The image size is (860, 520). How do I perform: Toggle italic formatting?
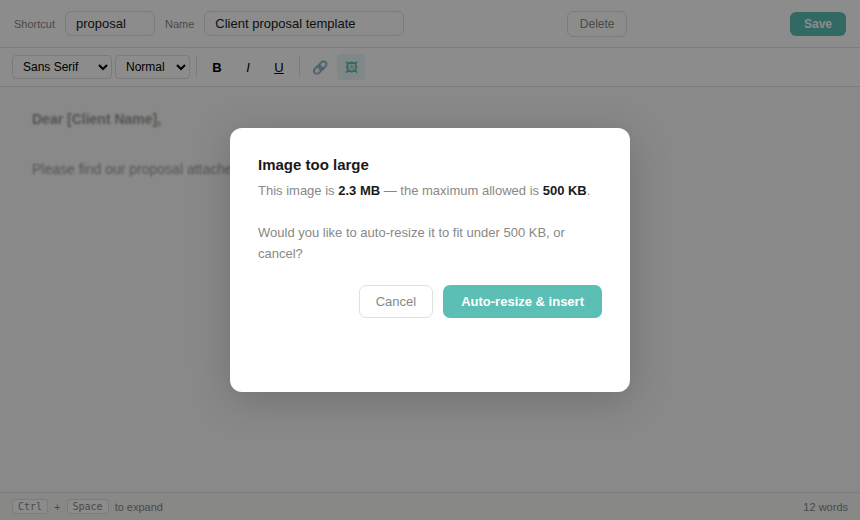[248, 67]
